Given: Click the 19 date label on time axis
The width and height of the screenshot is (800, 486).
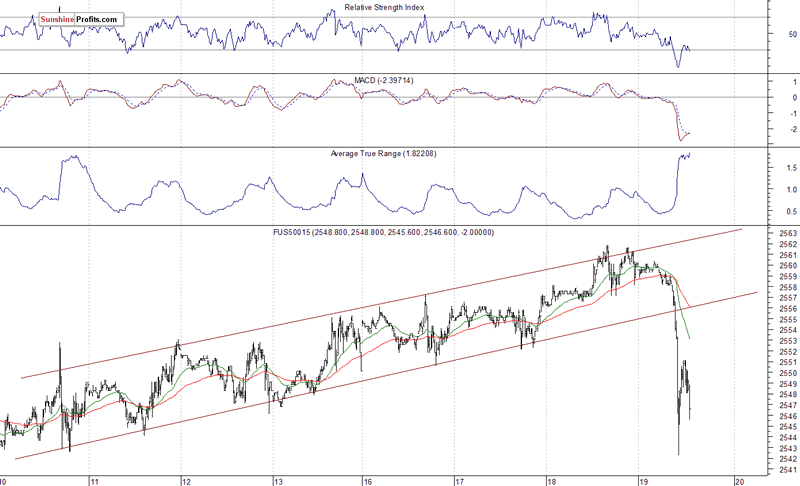Looking at the screenshot, I should click(644, 479).
